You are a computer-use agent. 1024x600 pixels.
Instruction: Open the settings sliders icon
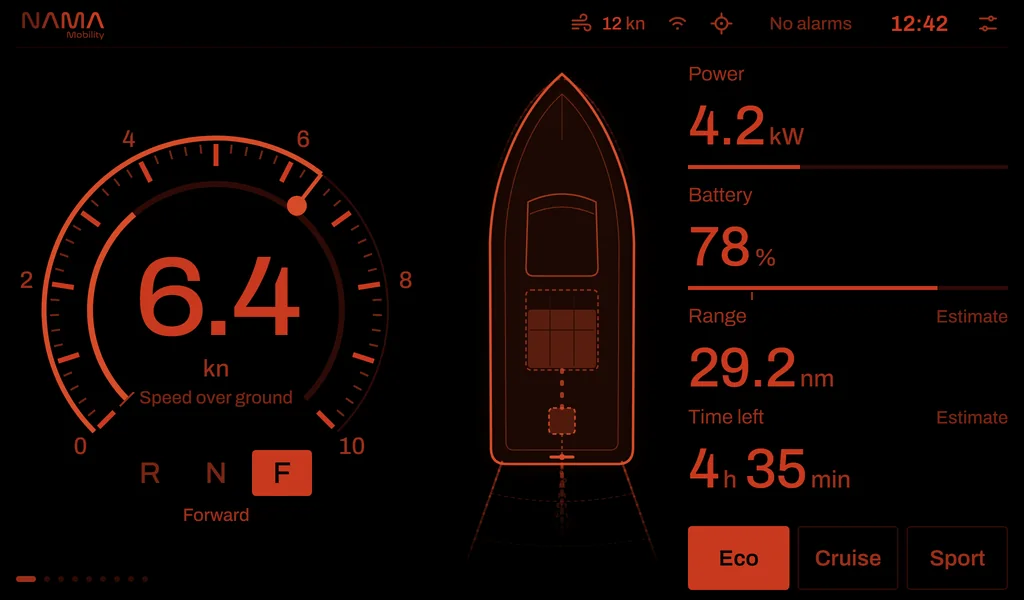987,24
